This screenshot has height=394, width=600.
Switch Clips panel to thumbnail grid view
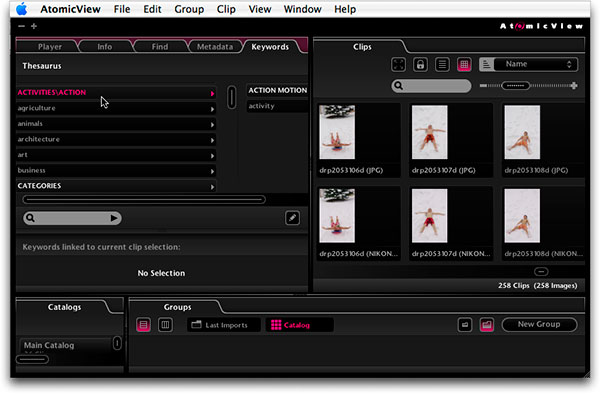464,64
